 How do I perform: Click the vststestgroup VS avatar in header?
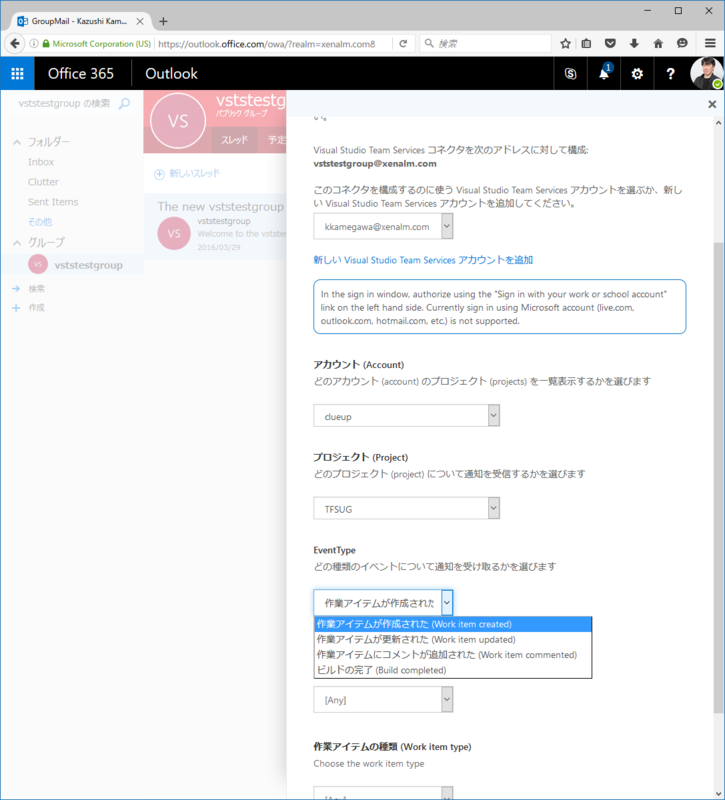pos(178,121)
